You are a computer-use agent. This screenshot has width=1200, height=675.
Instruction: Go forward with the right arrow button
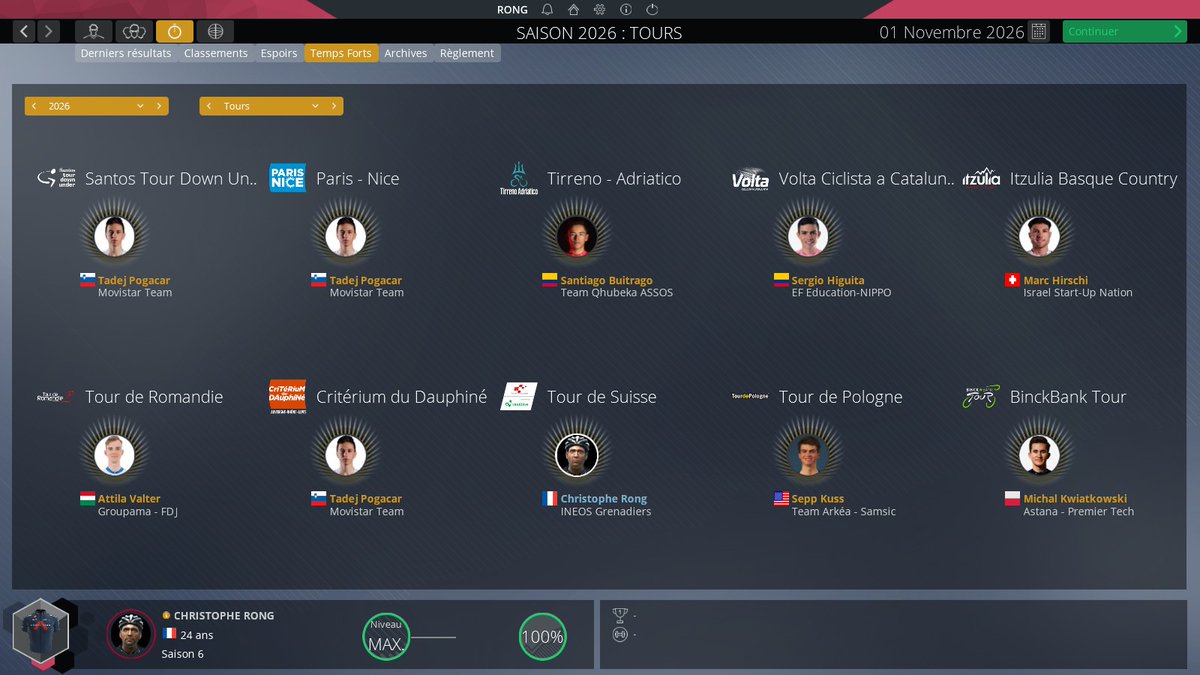pos(48,31)
